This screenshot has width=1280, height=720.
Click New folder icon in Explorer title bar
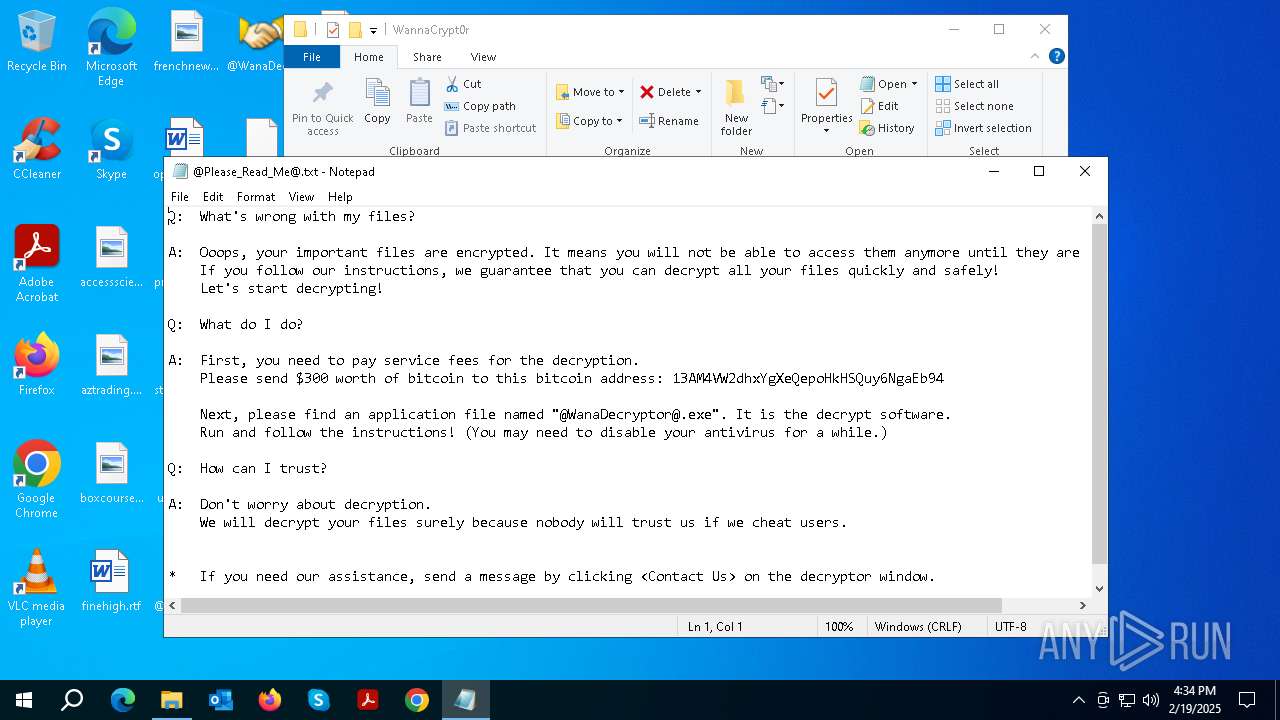click(x=355, y=30)
